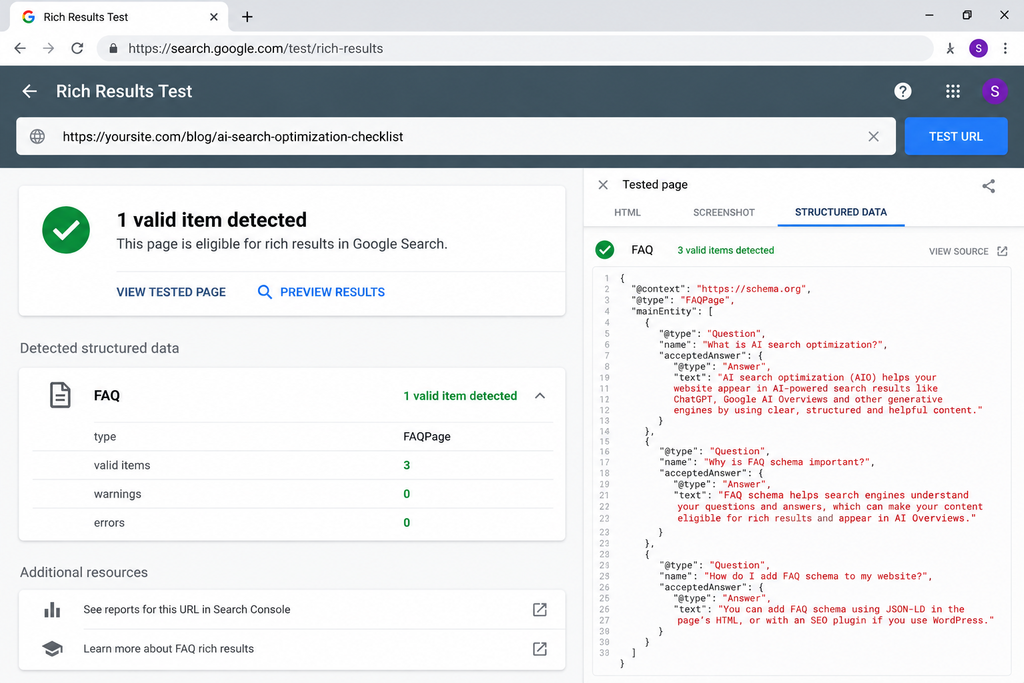Screen dimensions: 1024x683
Task: Reload the page with the refresh icon
Action: 77,48
